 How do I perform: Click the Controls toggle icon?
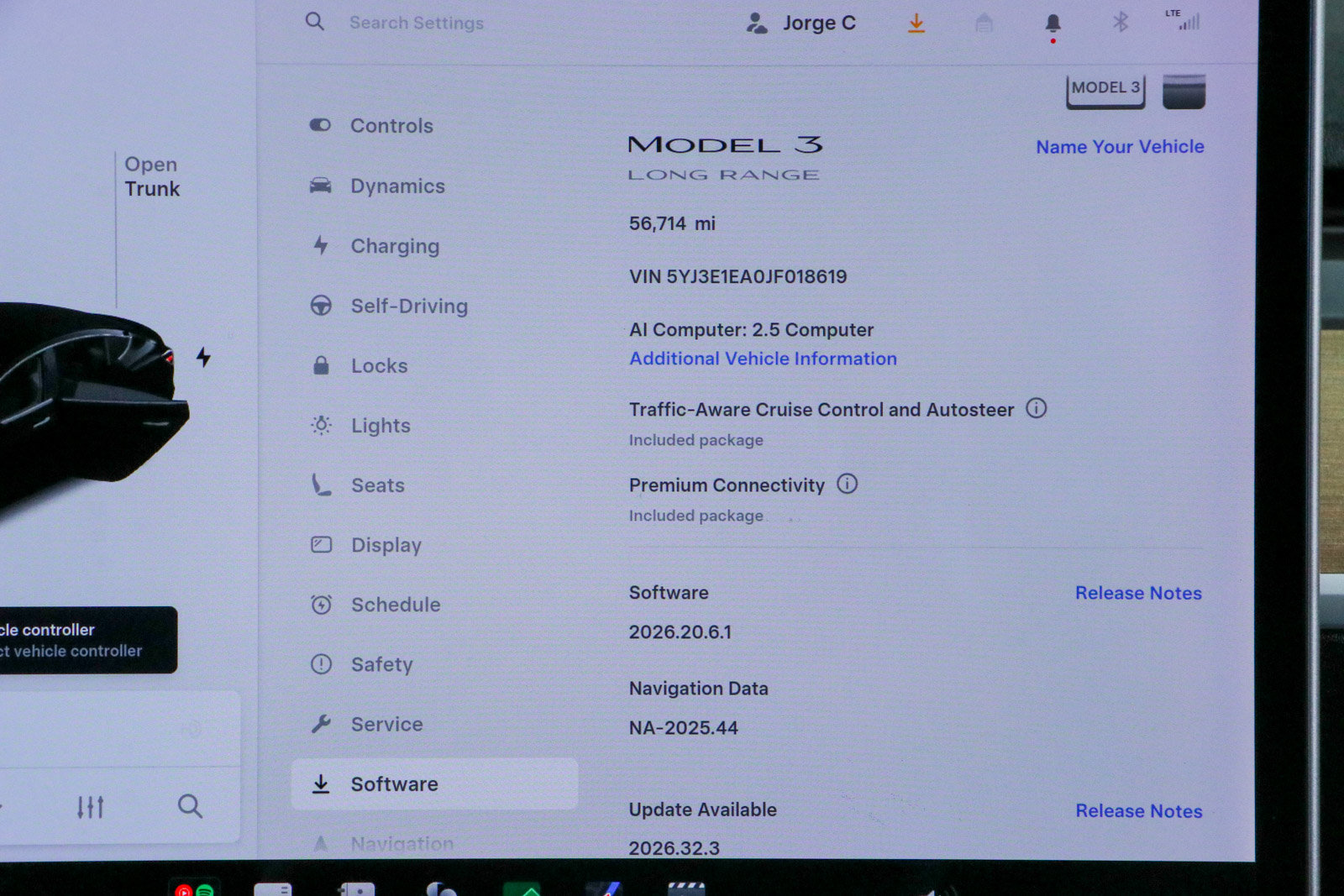click(320, 125)
